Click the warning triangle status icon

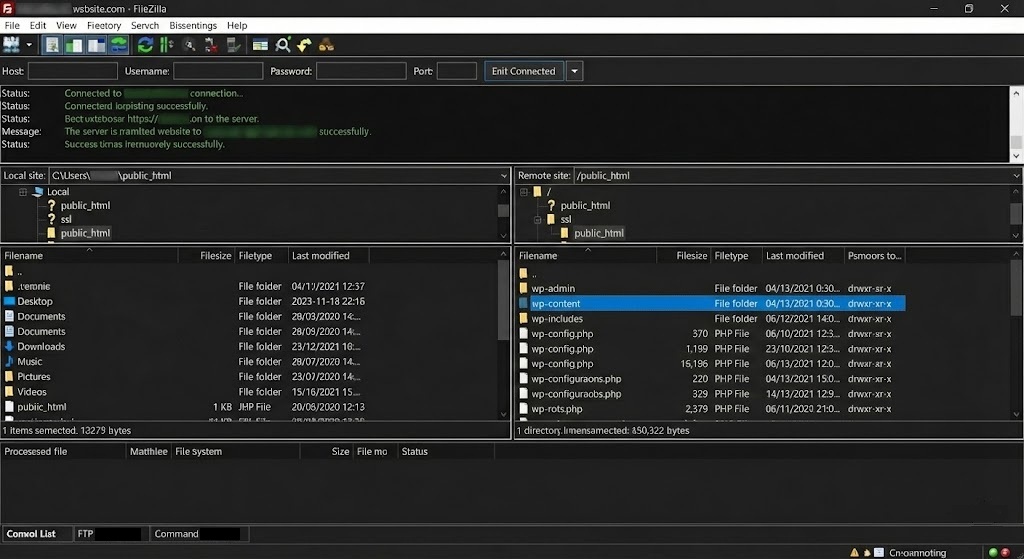tap(854, 552)
